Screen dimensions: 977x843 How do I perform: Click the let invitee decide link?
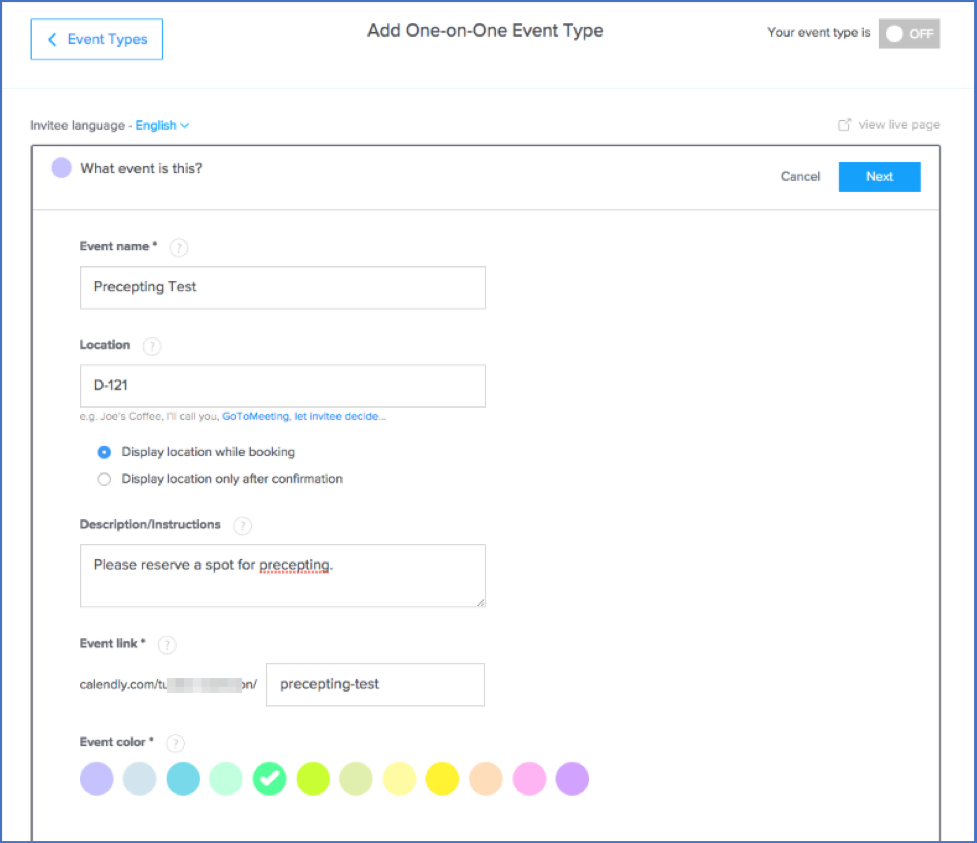[x=336, y=416]
